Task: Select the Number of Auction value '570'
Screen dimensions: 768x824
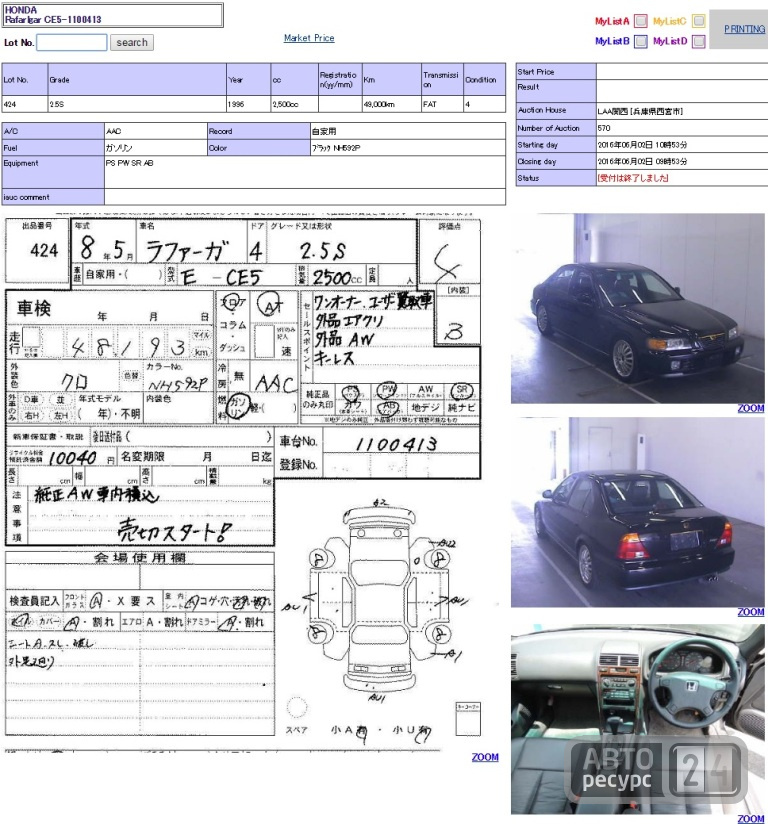Action: (x=603, y=128)
